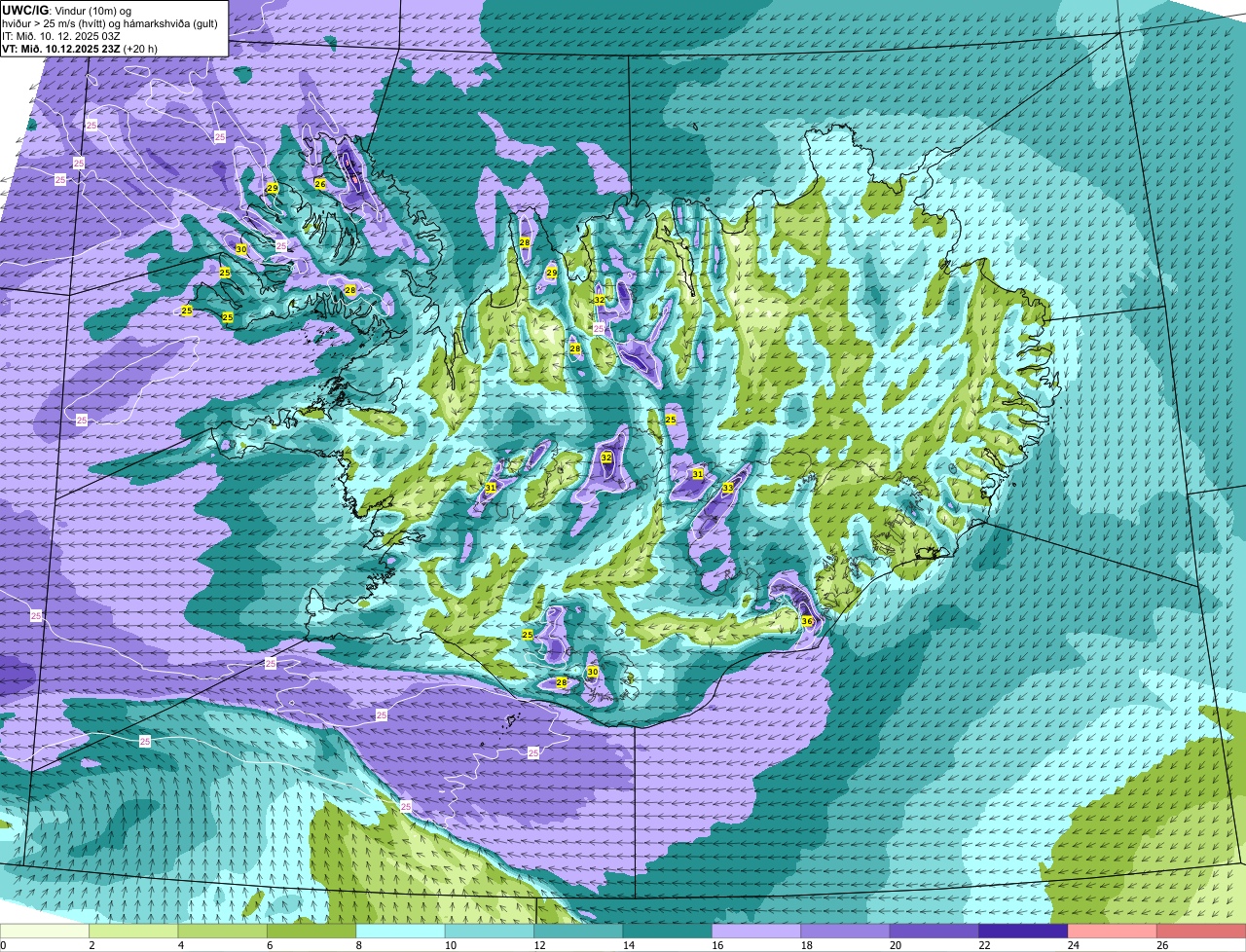This screenshot has width=1246, height=952.
Task: Click the yellow gust marker reading 26
Action: [x=320, y=183]
